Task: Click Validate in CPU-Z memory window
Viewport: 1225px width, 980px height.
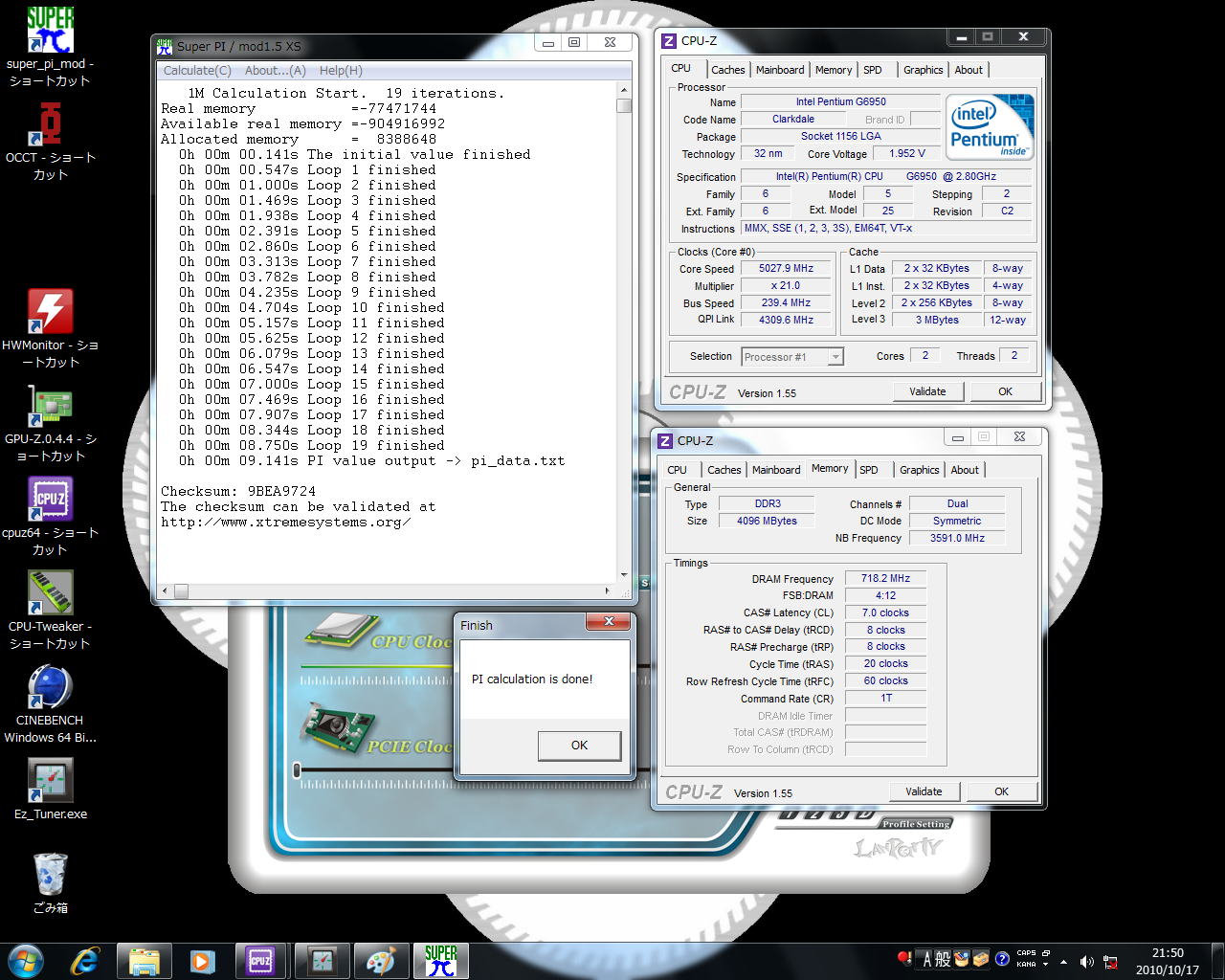Action: pos(924,791)
